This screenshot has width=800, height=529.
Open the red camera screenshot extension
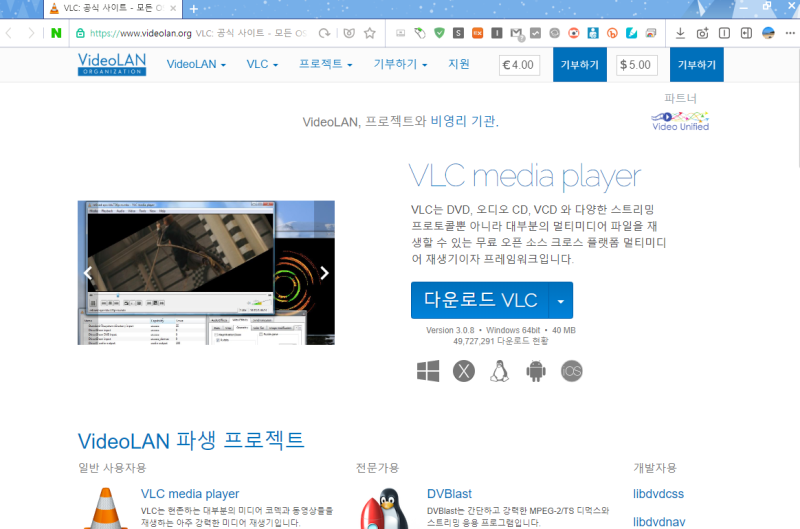tap(573, 33)
